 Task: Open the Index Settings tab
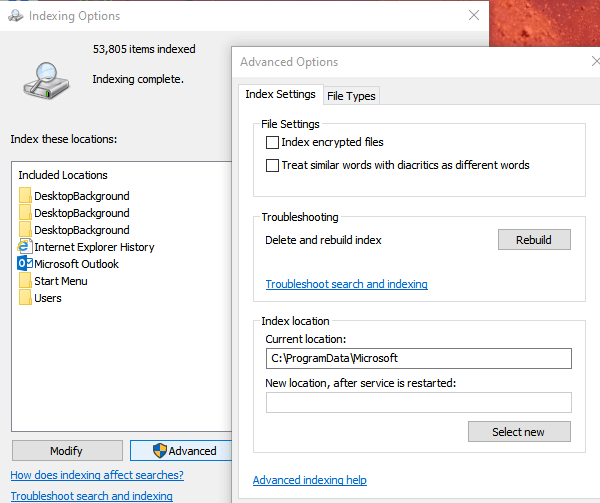(x=280, y=94)
